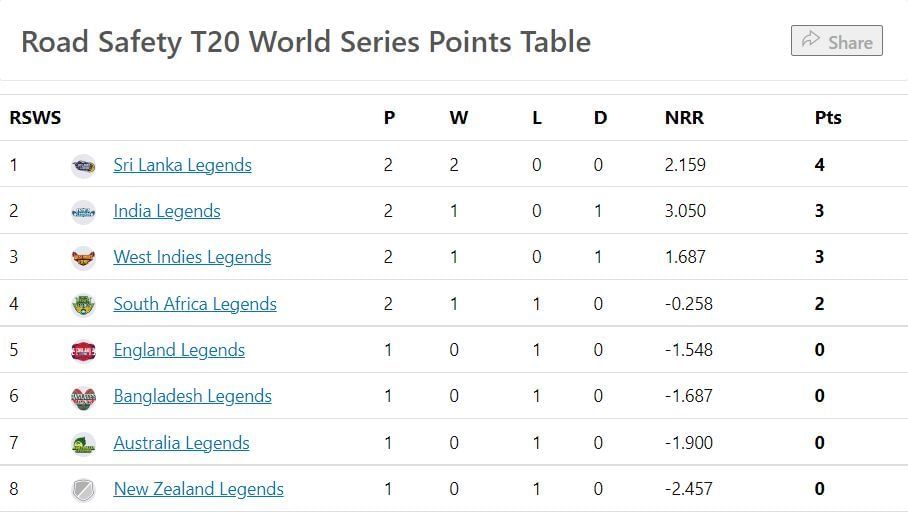
Task: Click the Pts column header
Action: click(828, 117)
